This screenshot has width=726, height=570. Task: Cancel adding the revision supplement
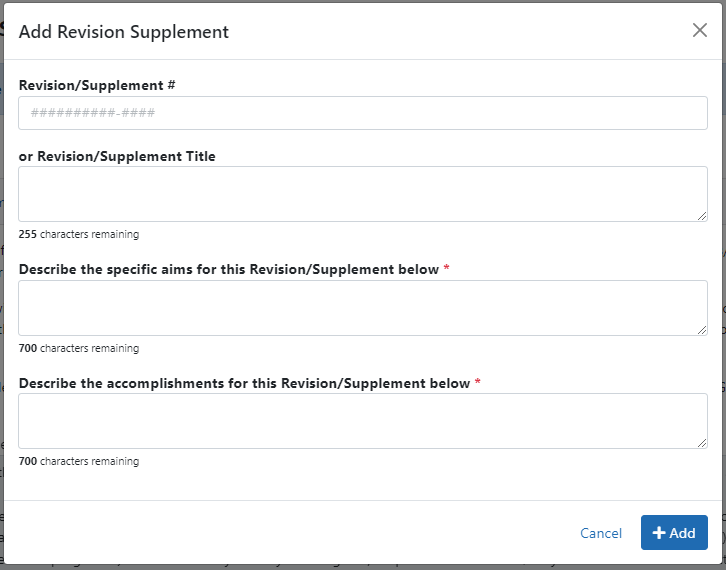tap(601, 533)
